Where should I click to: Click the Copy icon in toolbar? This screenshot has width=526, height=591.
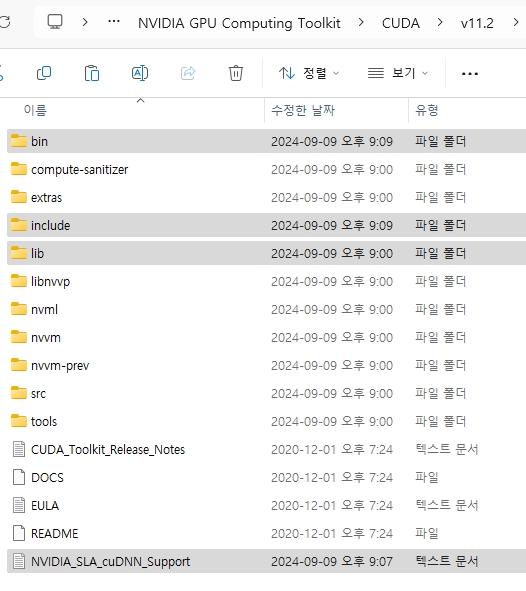[44, 73]
